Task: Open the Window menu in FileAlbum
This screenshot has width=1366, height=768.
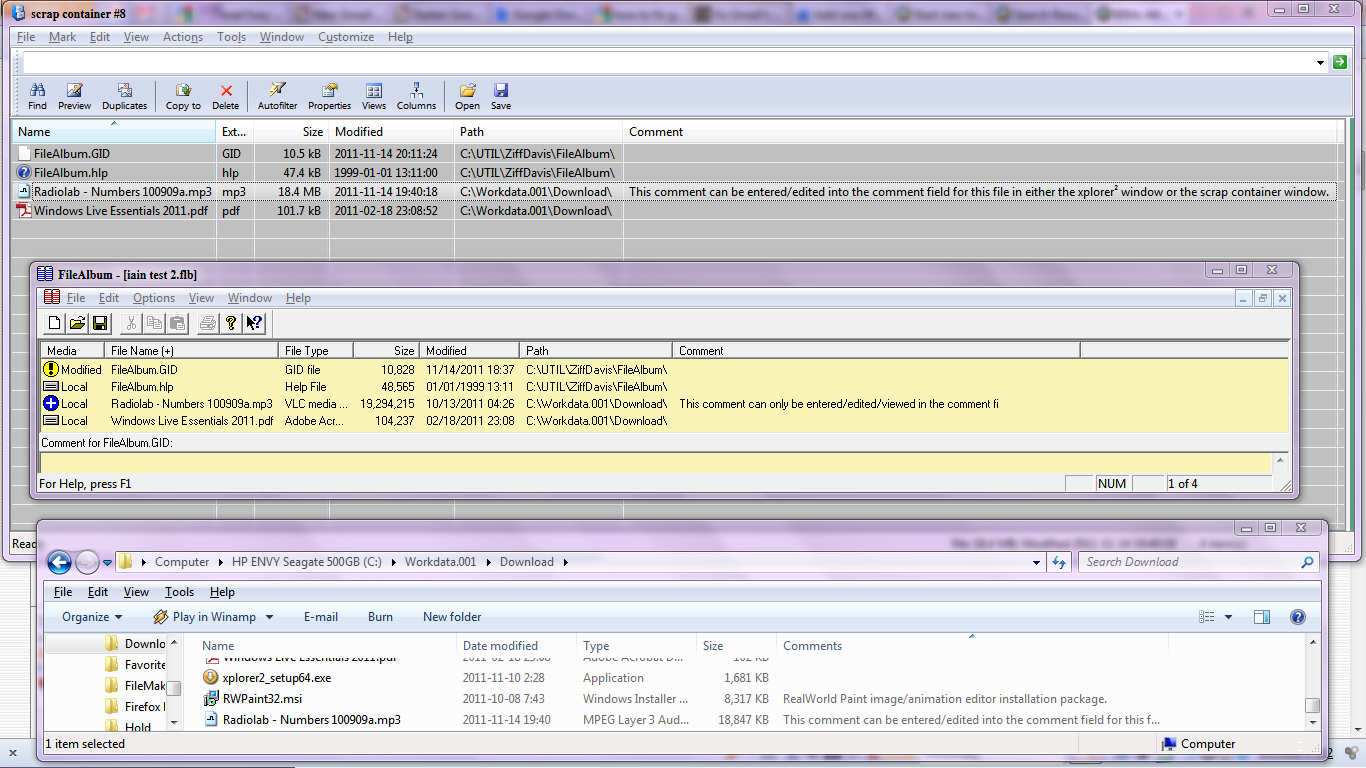Action: coord(250,298)
